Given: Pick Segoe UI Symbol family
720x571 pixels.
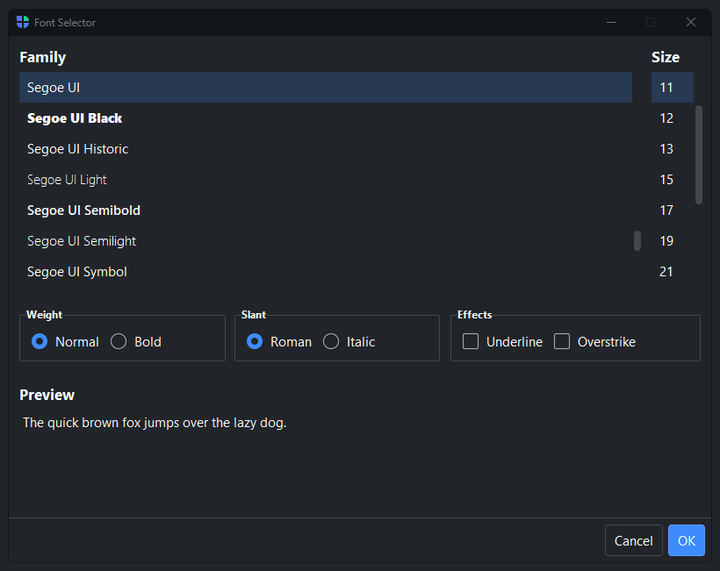Looking at the screenshot, I should click(326, 272).
